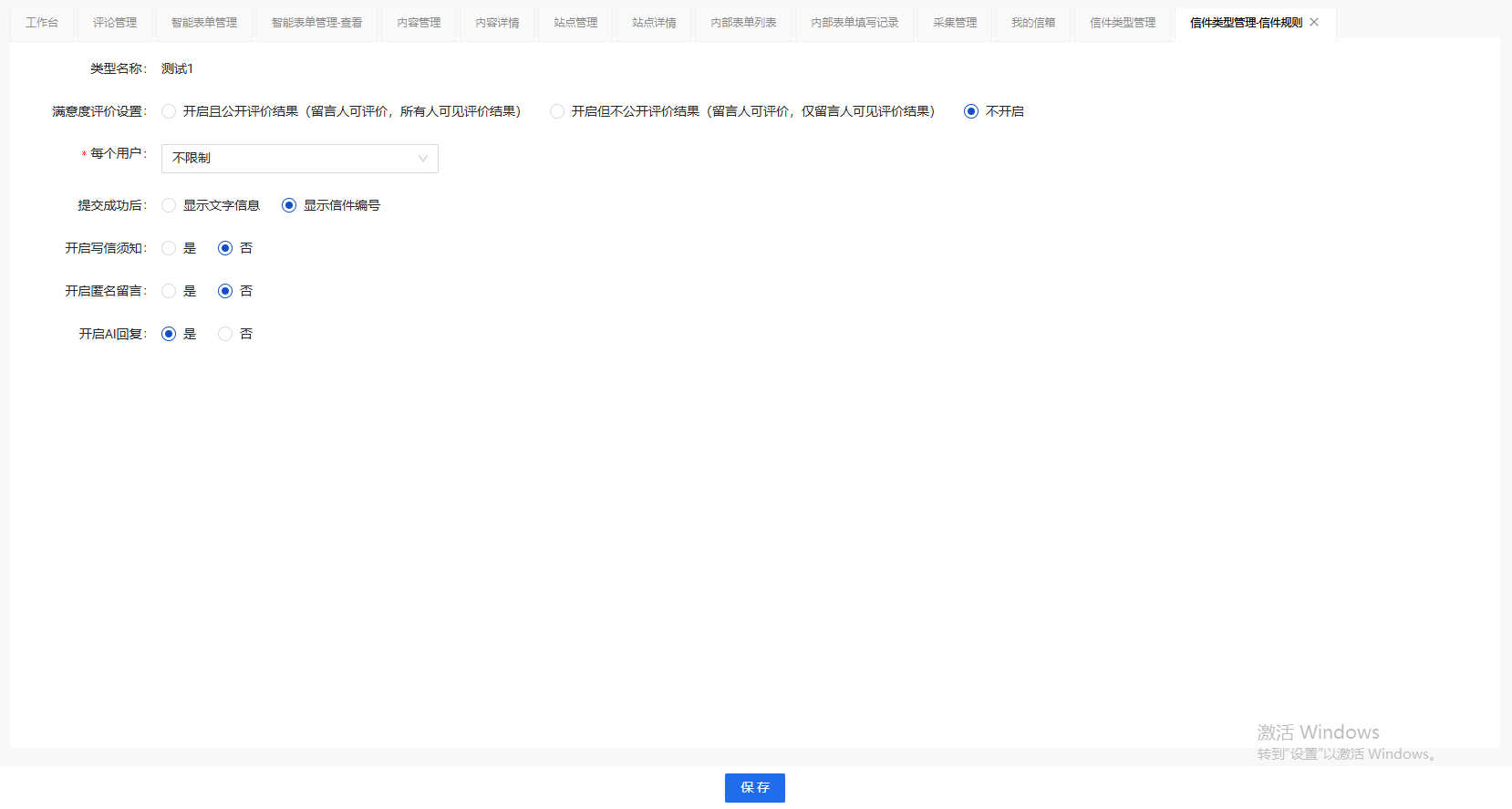1512x809 pixels.
Task: Go to the 我的信箱 tab
Action: (x=1033, y=23)
